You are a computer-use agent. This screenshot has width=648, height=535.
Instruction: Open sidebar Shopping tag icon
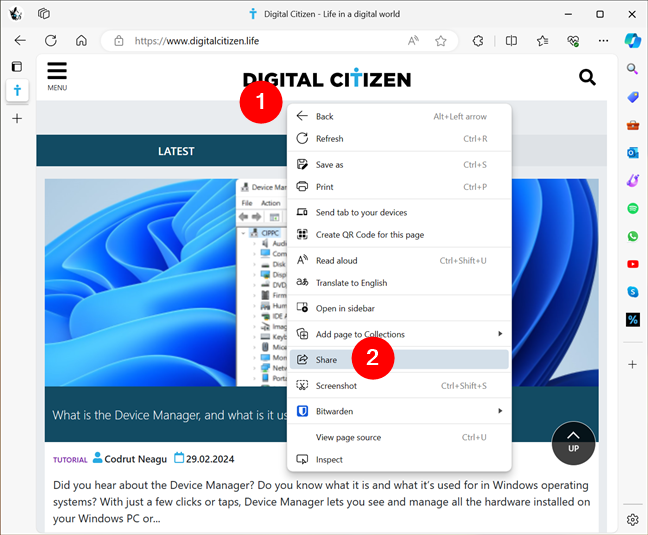click(x=632, y=97)
